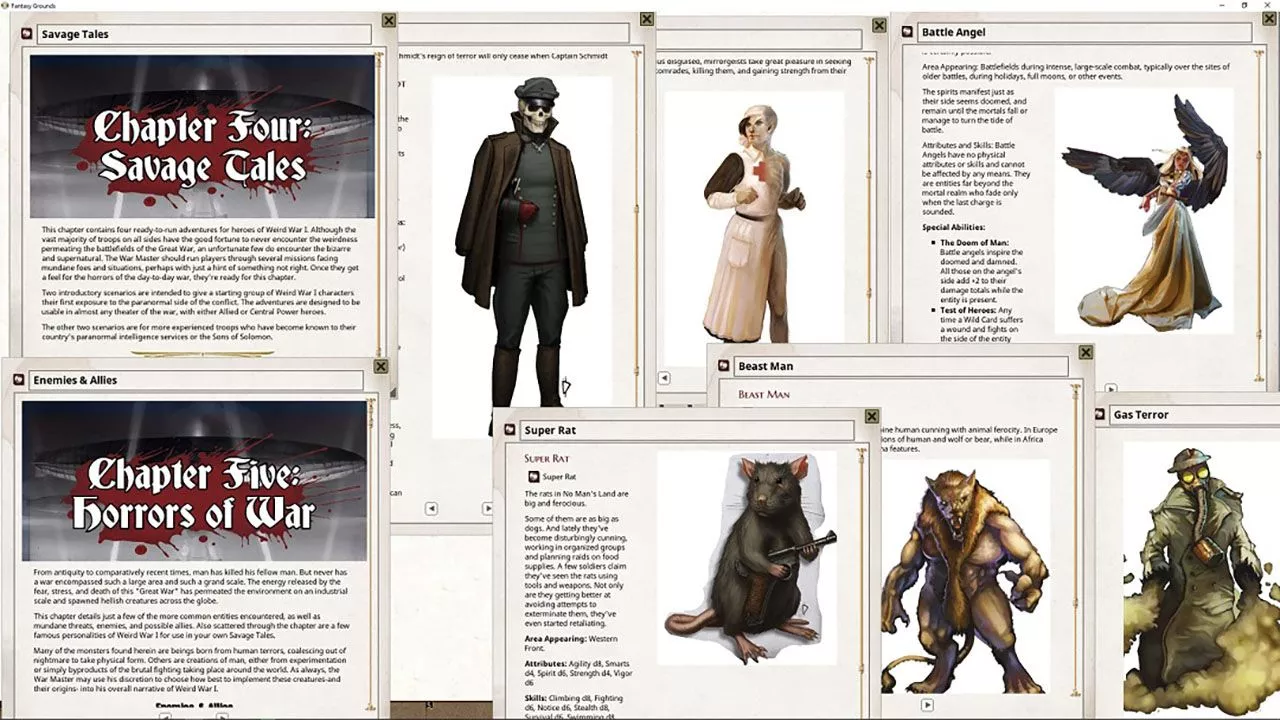Click the Super Rat title bar link icon
This screenshot has height=720, width=1280.
pos(510,430)
